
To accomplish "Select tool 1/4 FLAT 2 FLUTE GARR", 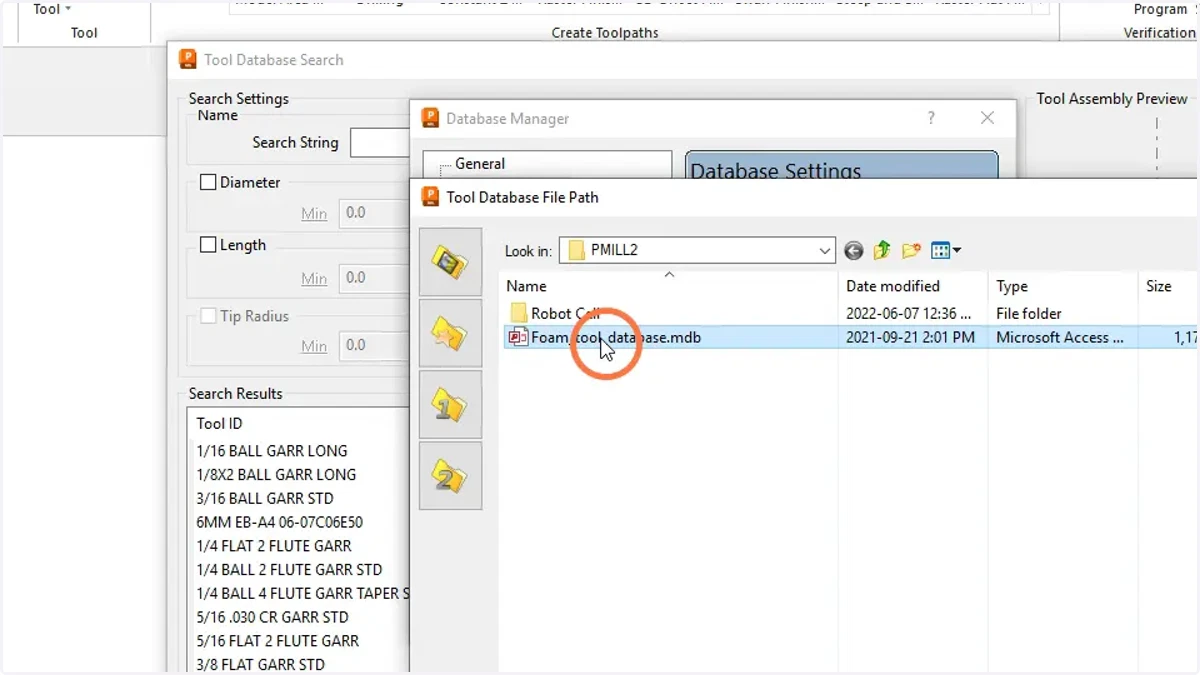I will tap(274, 546).
